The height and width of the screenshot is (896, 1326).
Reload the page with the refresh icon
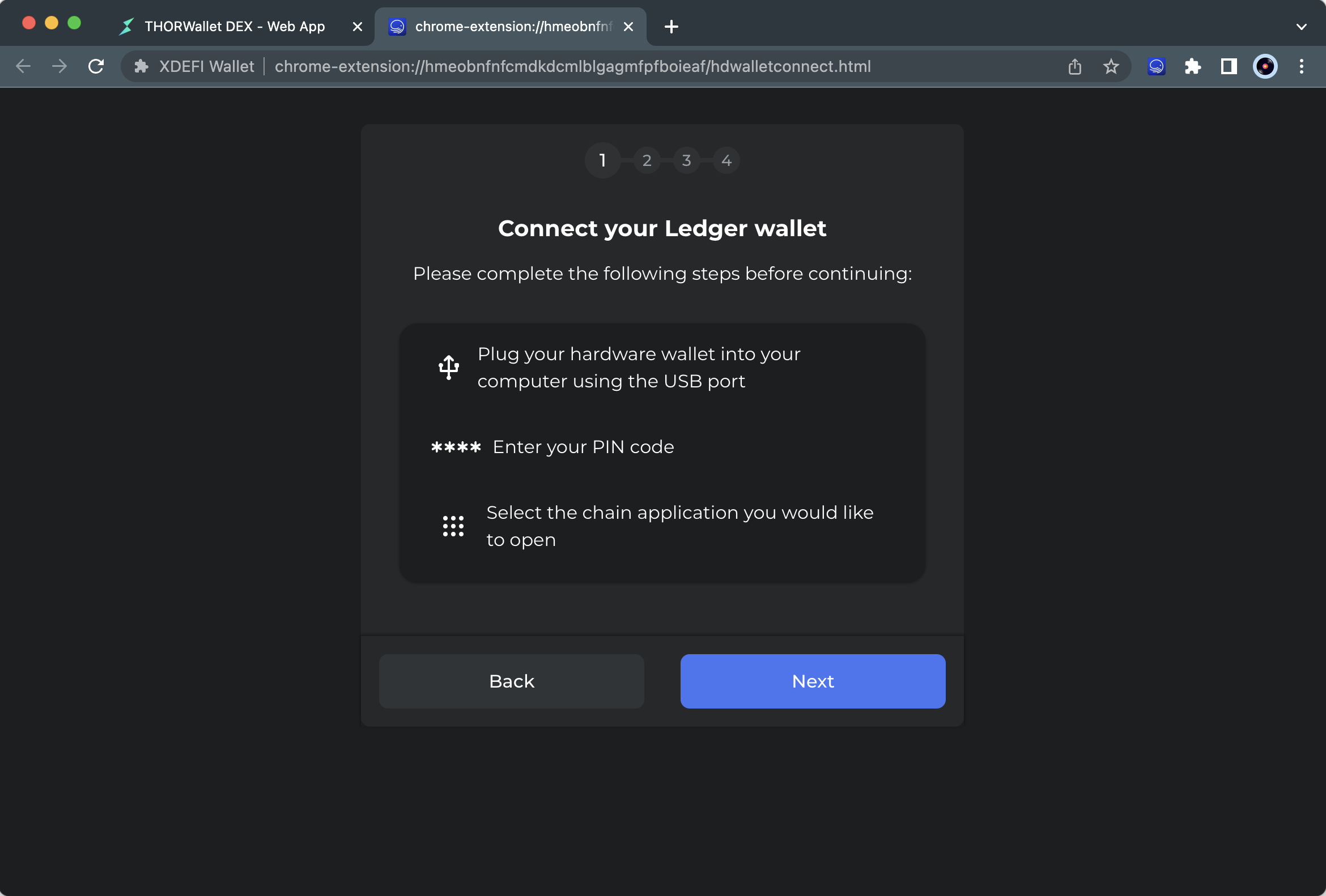coord(96,67)
